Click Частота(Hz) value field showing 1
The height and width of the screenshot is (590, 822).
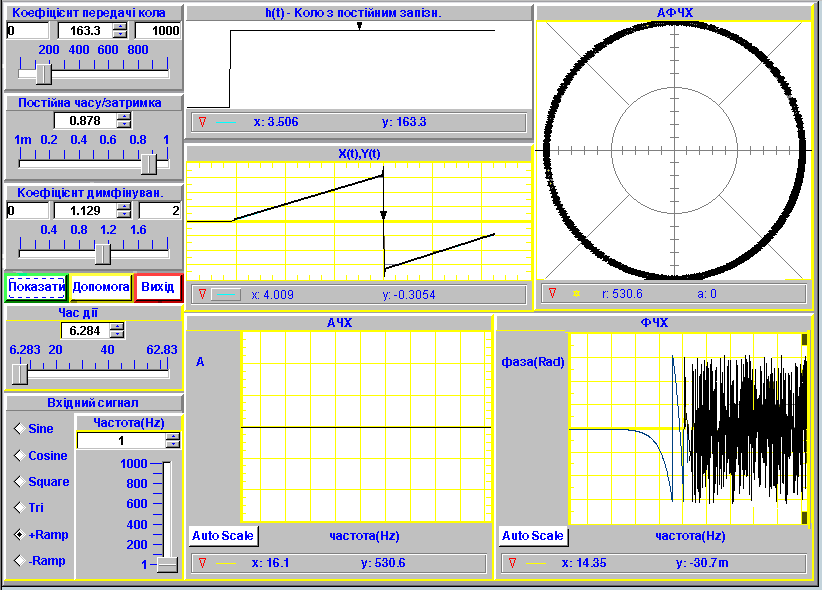pyautogui.click(x=122, y=441)
